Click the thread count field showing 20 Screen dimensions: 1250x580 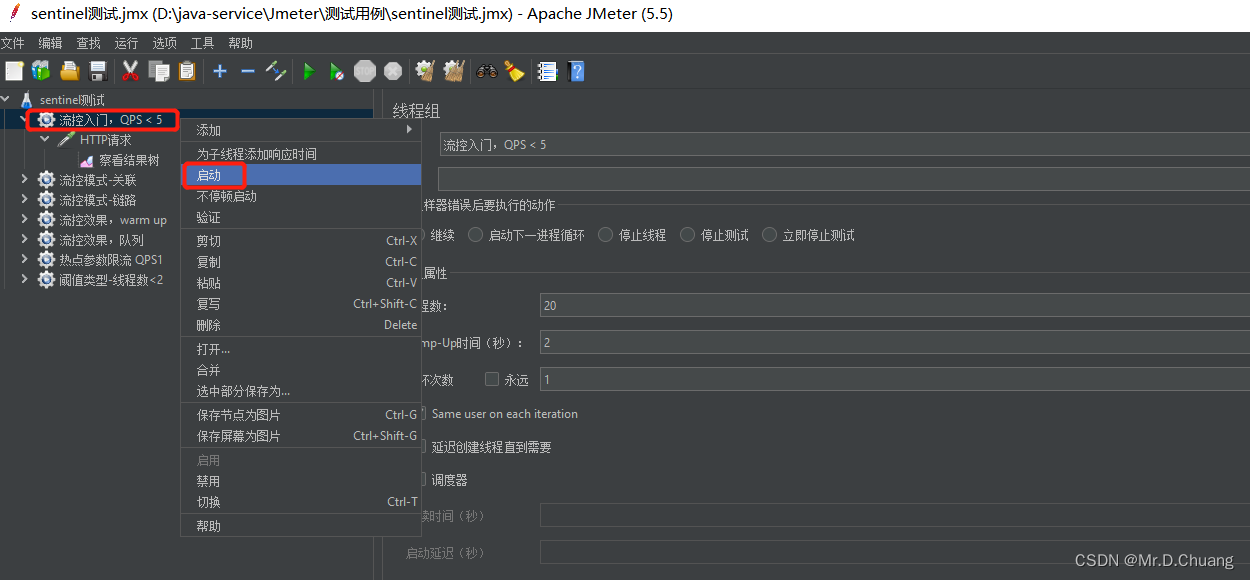click(x=895, y=305)
